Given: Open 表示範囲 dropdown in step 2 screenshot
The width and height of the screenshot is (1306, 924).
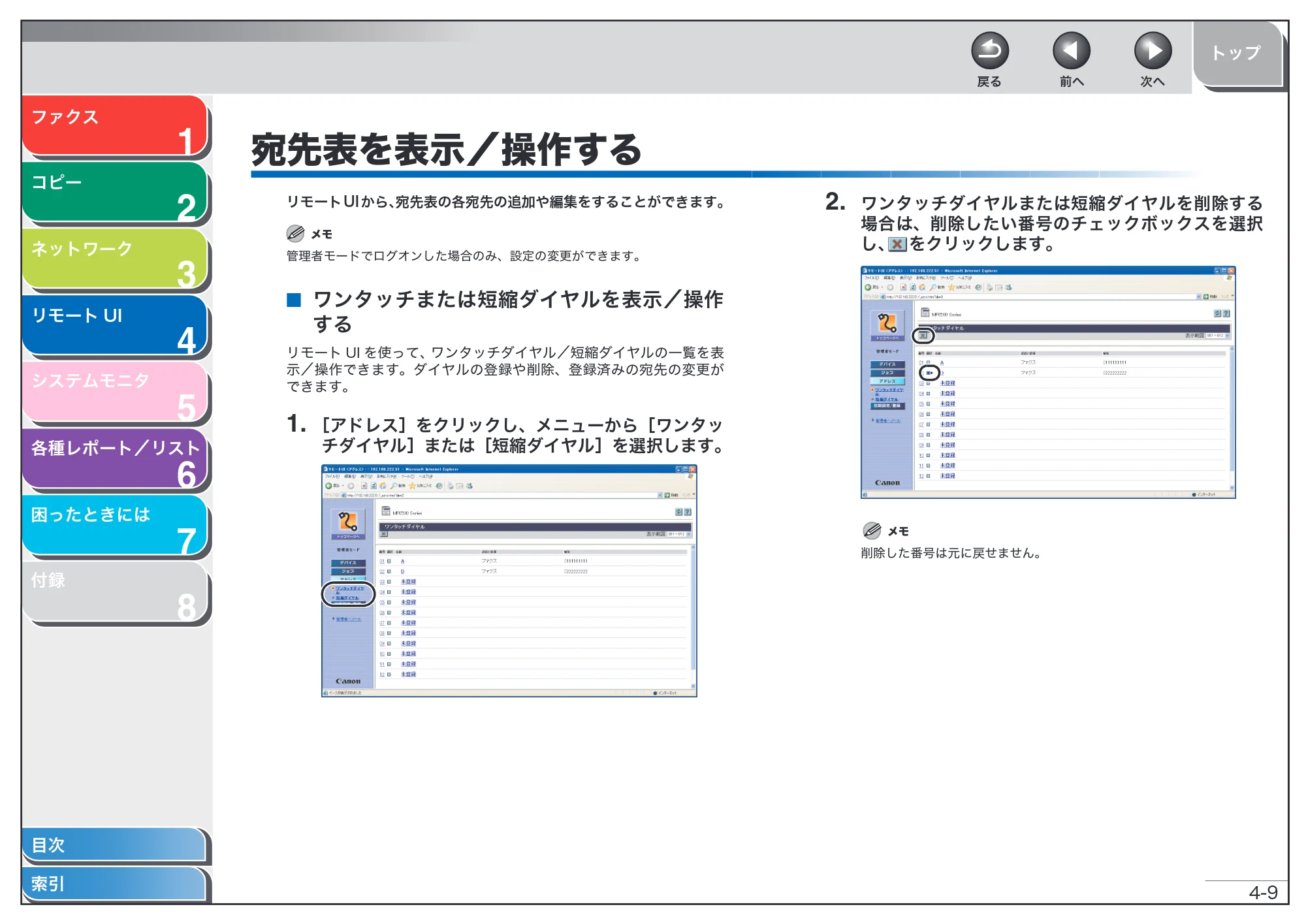Looking at the screenshot, I should tap(1218, 336).
